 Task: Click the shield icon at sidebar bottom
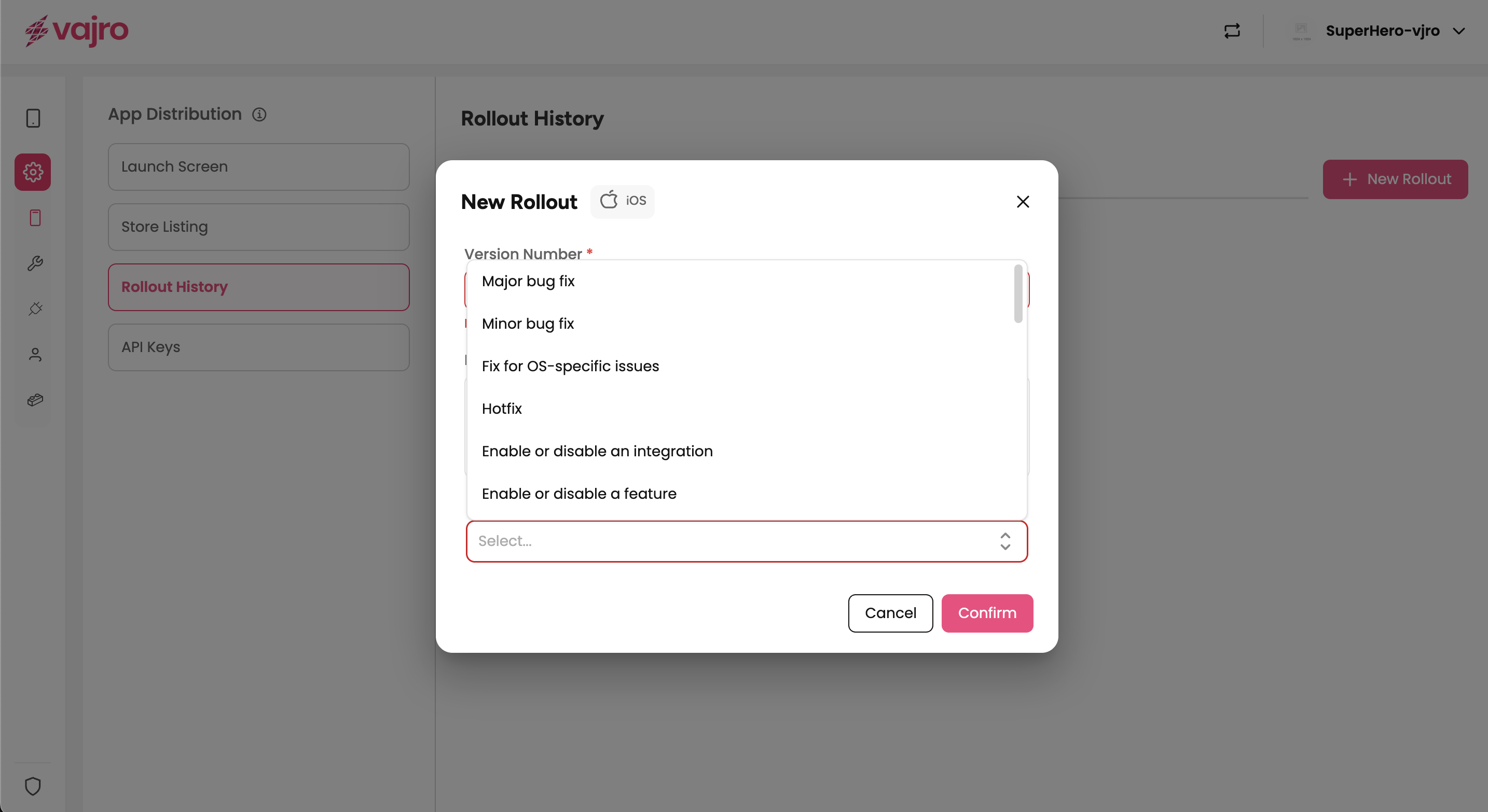33,786
